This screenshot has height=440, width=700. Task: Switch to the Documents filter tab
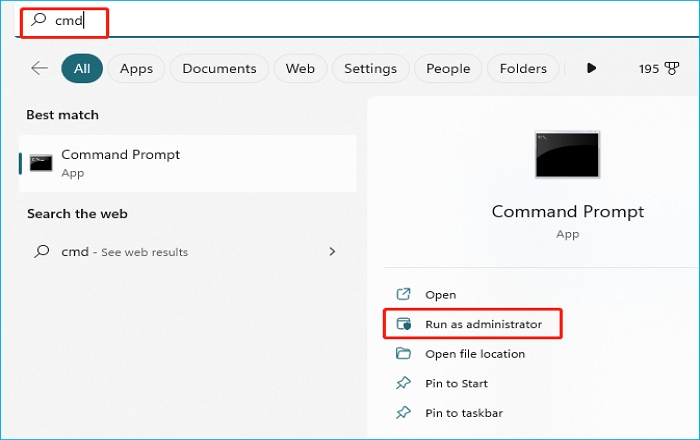tap(219, 68)
